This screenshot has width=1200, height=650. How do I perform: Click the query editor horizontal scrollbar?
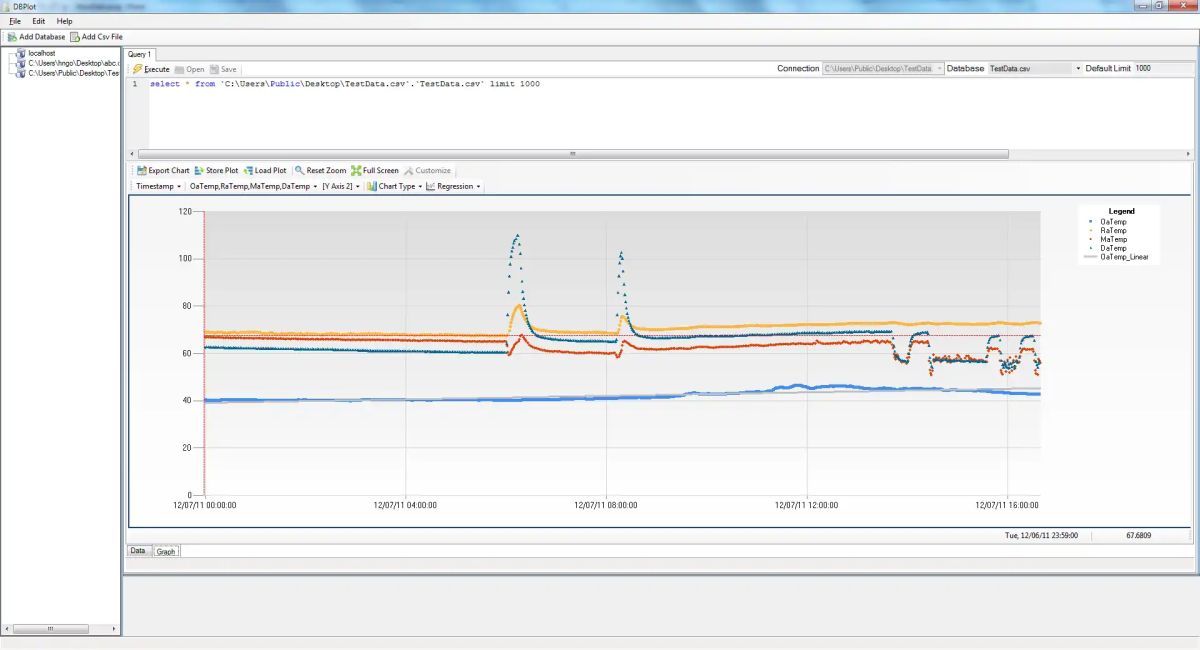[572, 154]
